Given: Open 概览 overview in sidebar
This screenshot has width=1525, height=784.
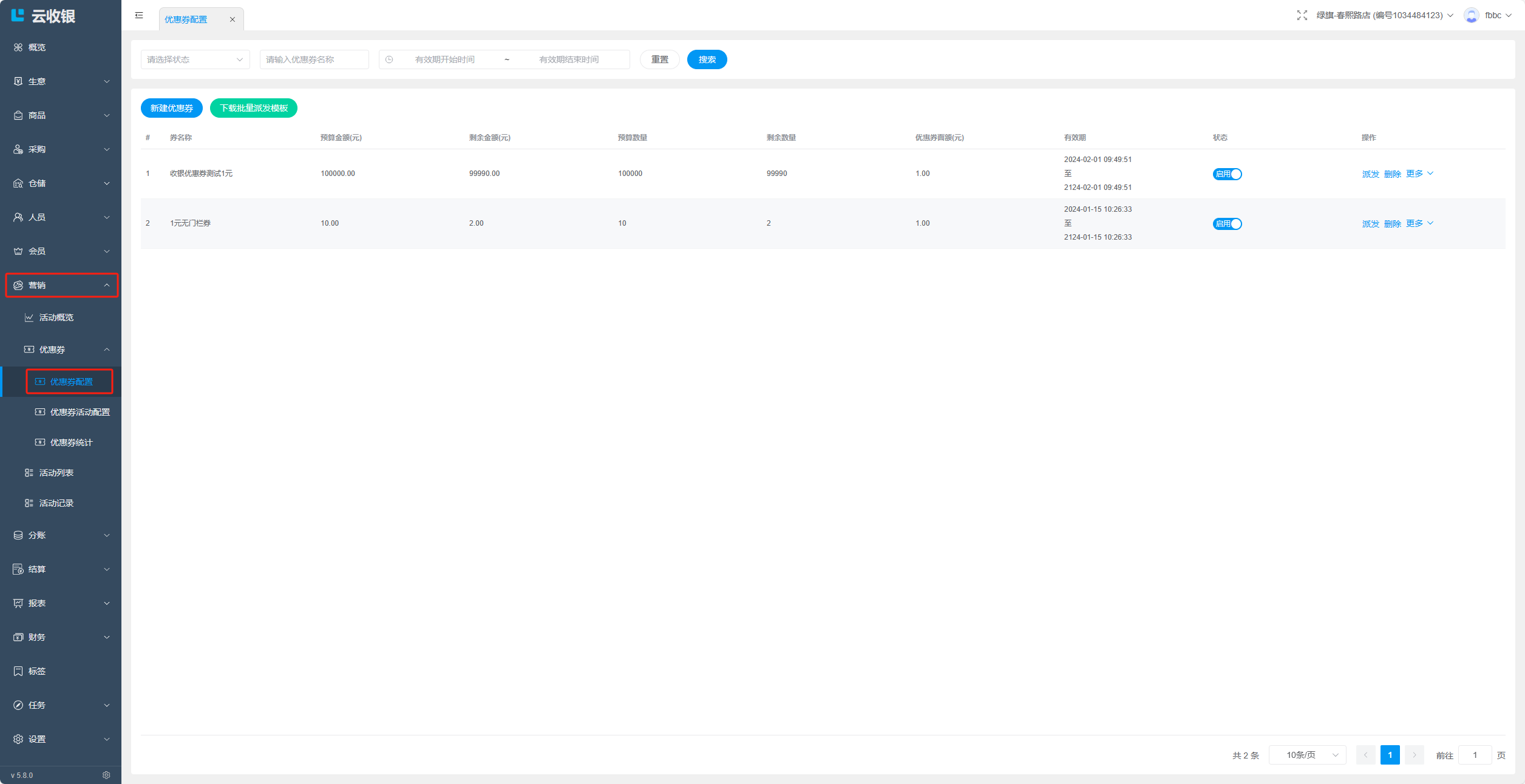Looking at the screenshot, I should pyautogui.click(x=36, y=47).
